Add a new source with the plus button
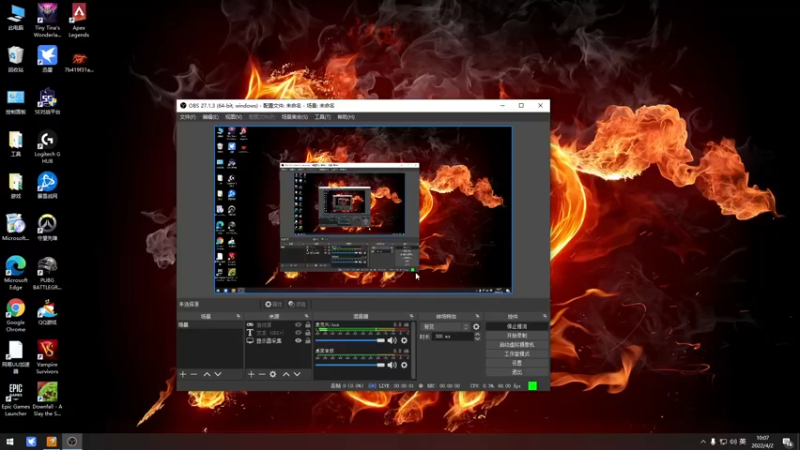The height and width of the screenshot is (450, 800). pyautogui.click(x=251, y=374)
